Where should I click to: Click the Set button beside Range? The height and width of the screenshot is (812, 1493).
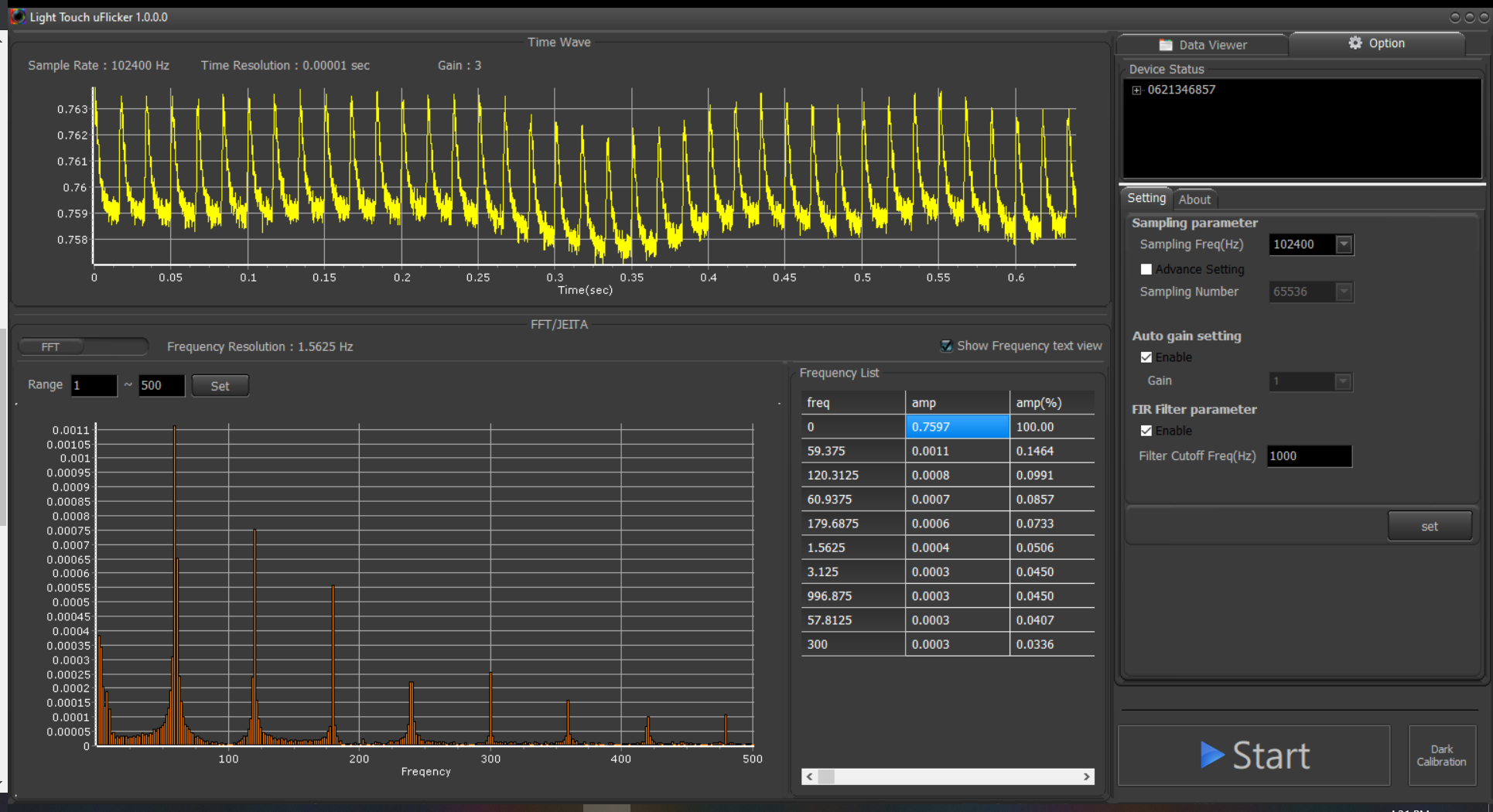pos(220,386)
